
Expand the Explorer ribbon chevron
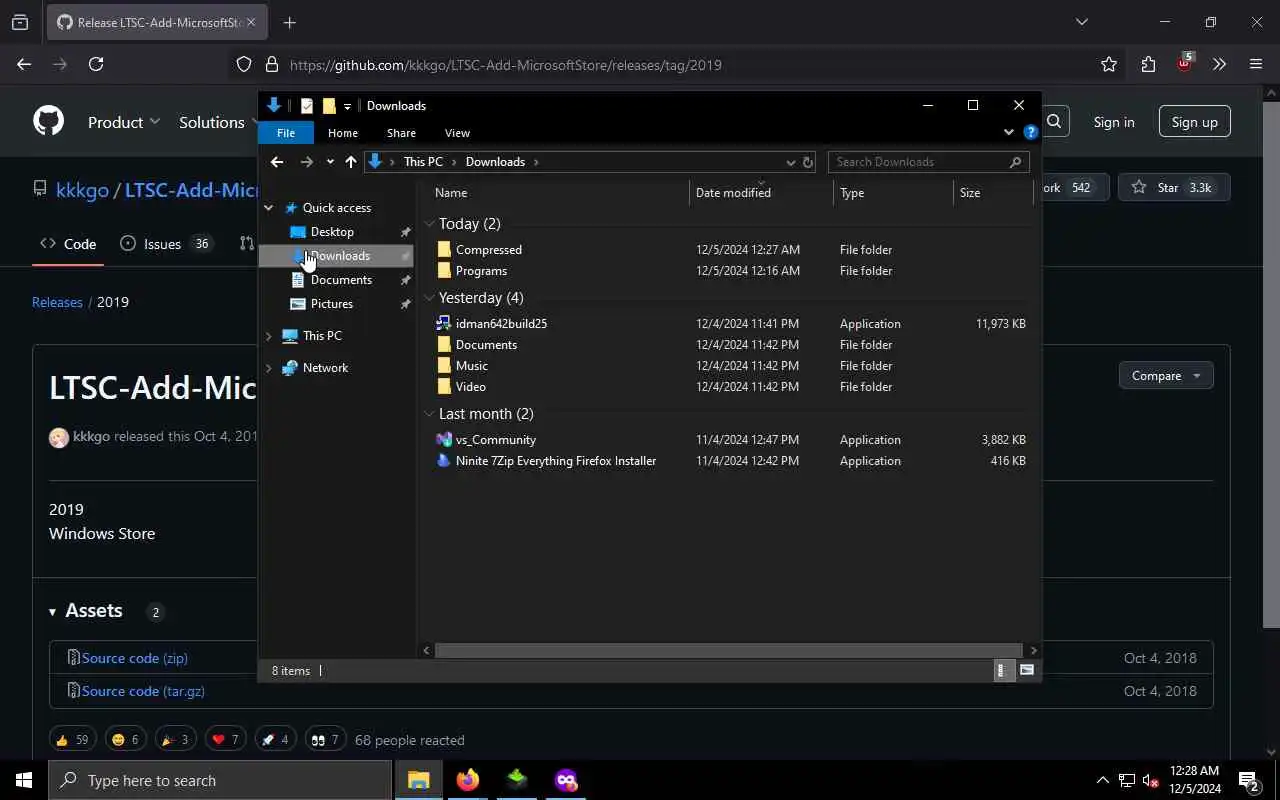coord(1008,132)
